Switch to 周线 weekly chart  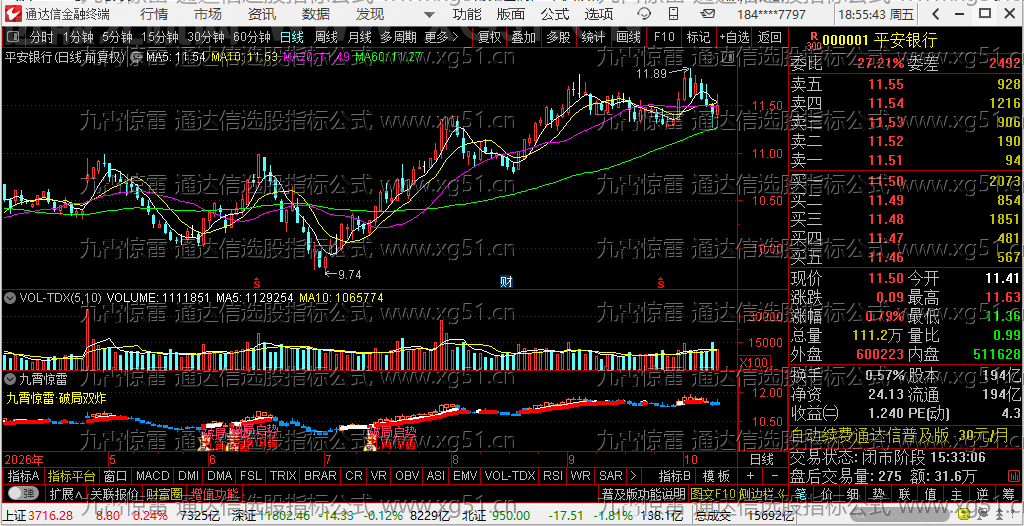click(325, 37)
